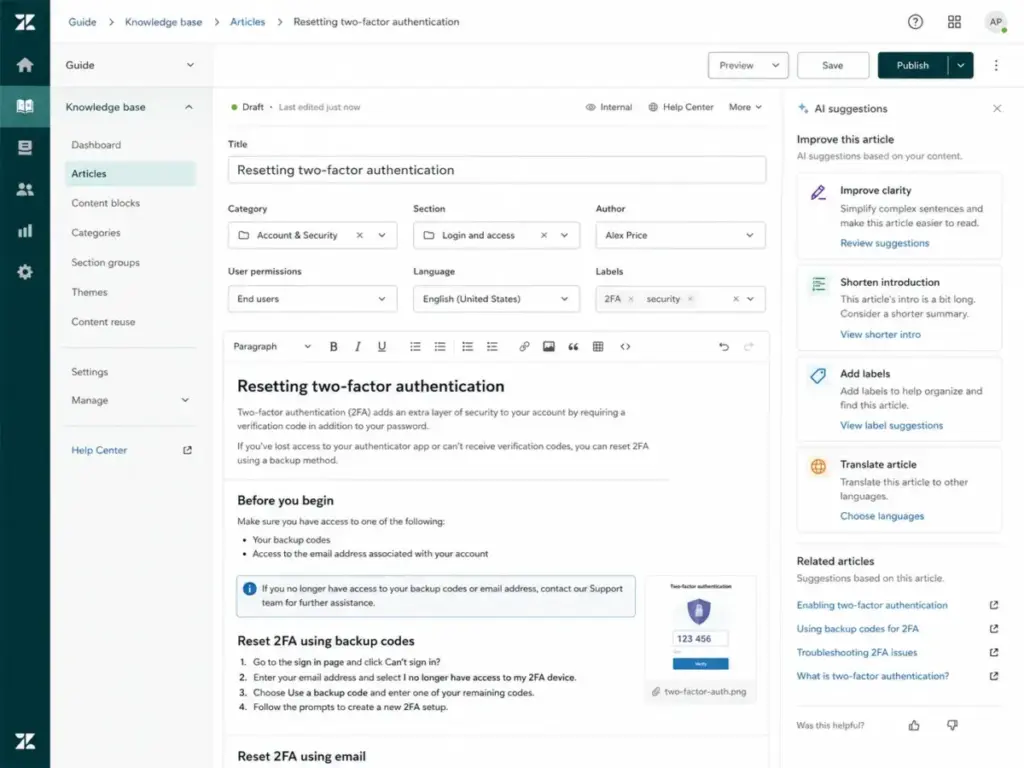Remove the 2FA label
This screenshot has width=1024, height=768.
(630, 299)
